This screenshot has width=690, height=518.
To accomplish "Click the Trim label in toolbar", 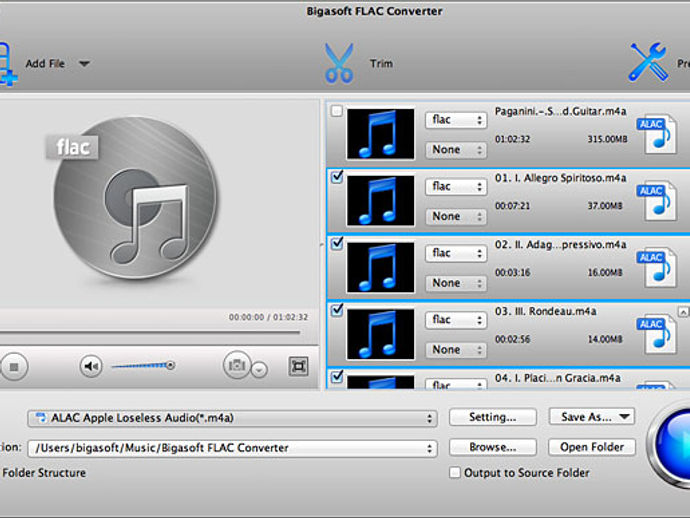I will click(381, 63).
